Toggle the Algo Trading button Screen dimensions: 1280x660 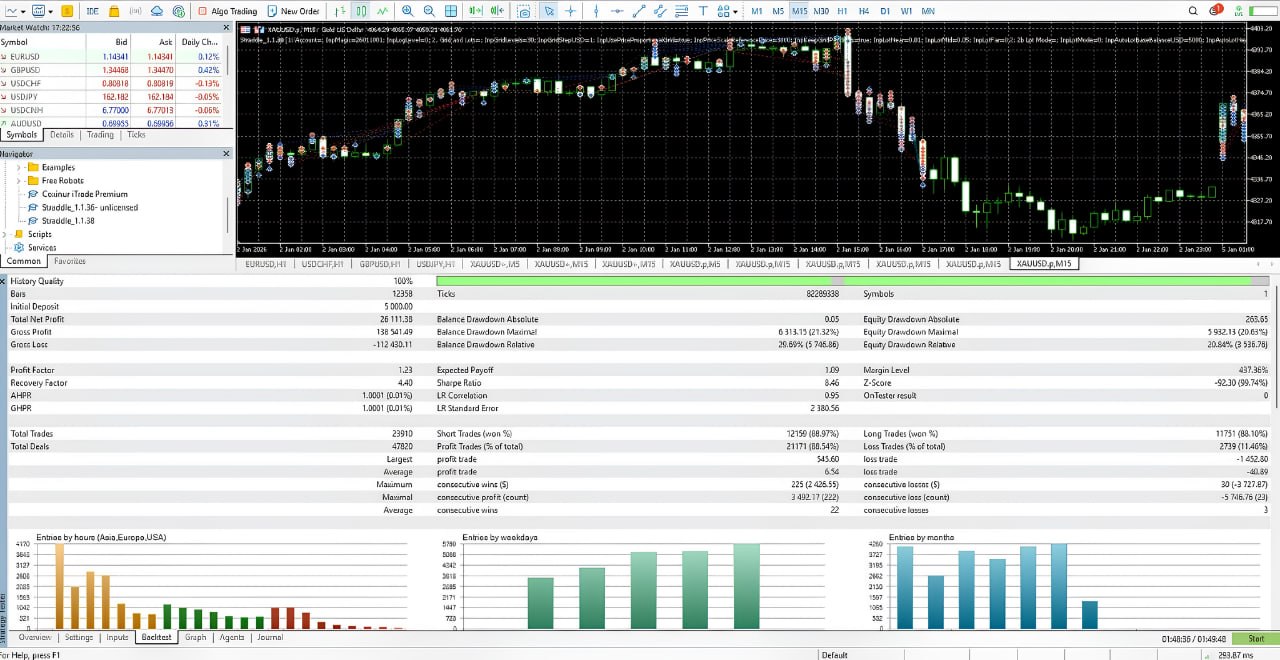click(x=227, y=11)
